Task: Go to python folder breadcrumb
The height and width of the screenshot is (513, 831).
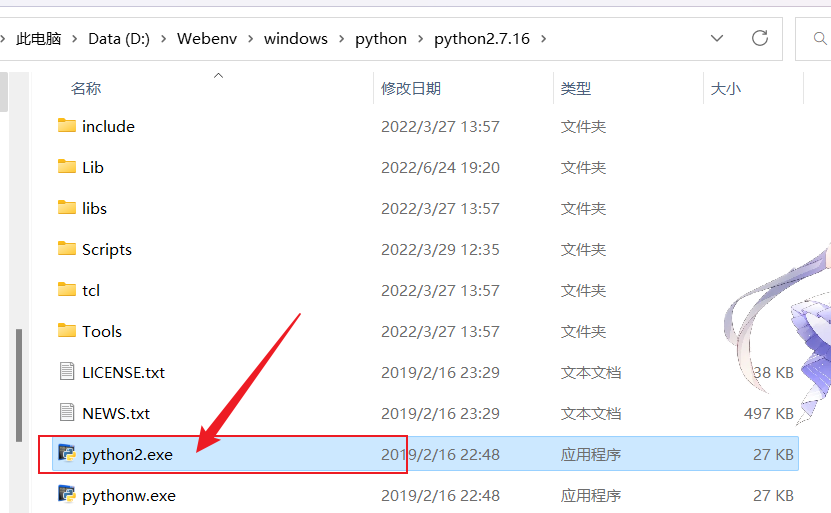Action: tap(381, 39)
